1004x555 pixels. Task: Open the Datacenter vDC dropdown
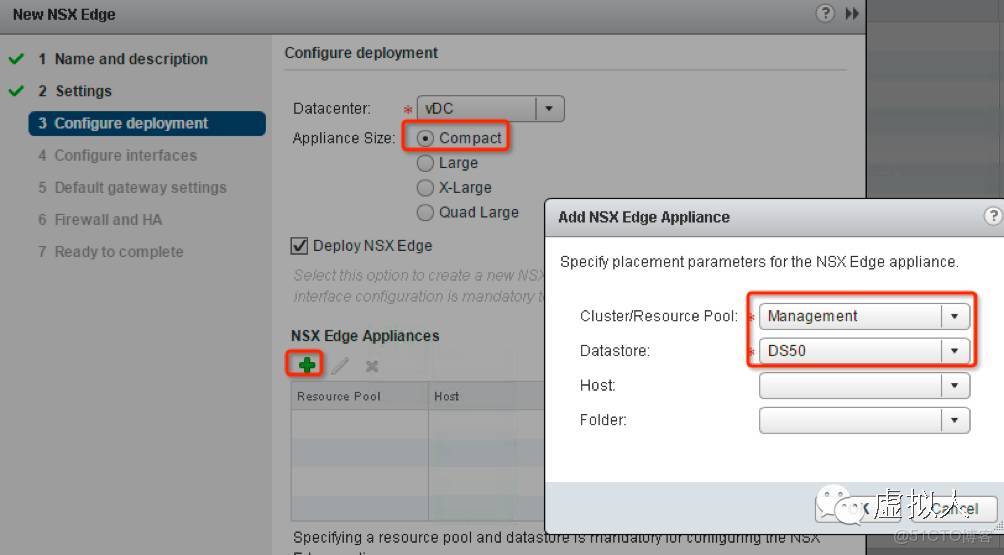tap(550, 108)
